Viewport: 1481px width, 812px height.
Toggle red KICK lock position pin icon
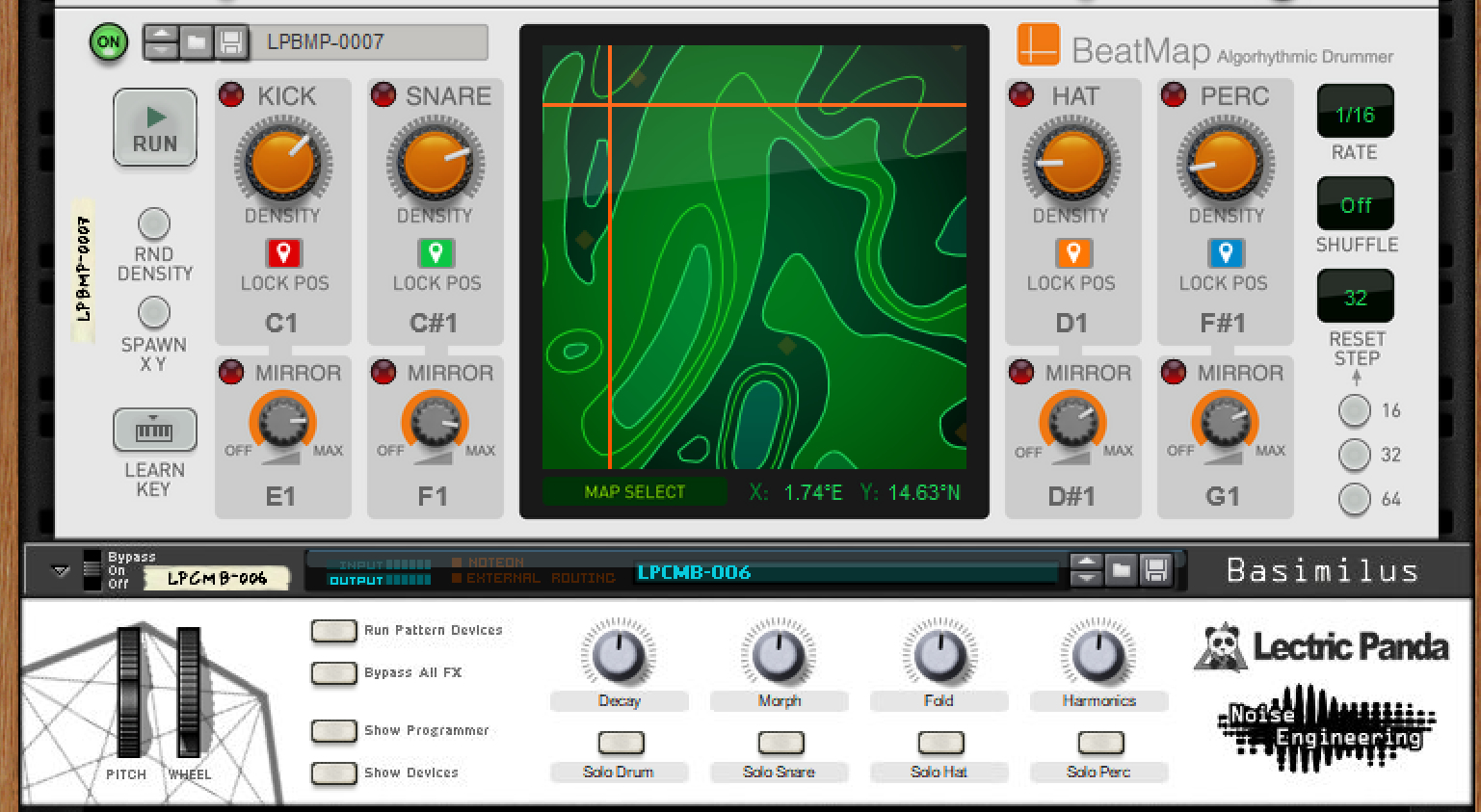pos(283,253)
